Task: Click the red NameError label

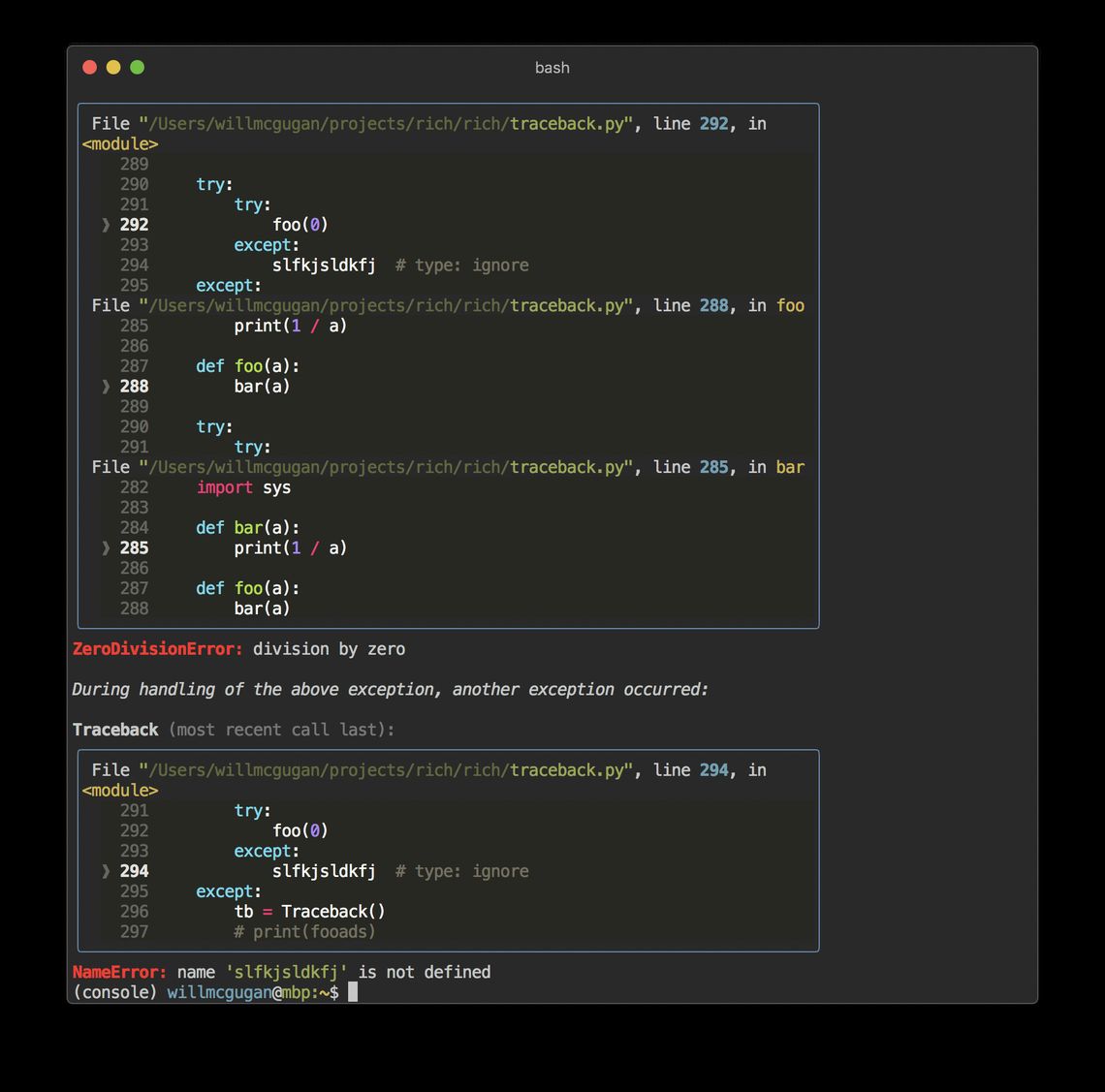Action: [119, 972]
